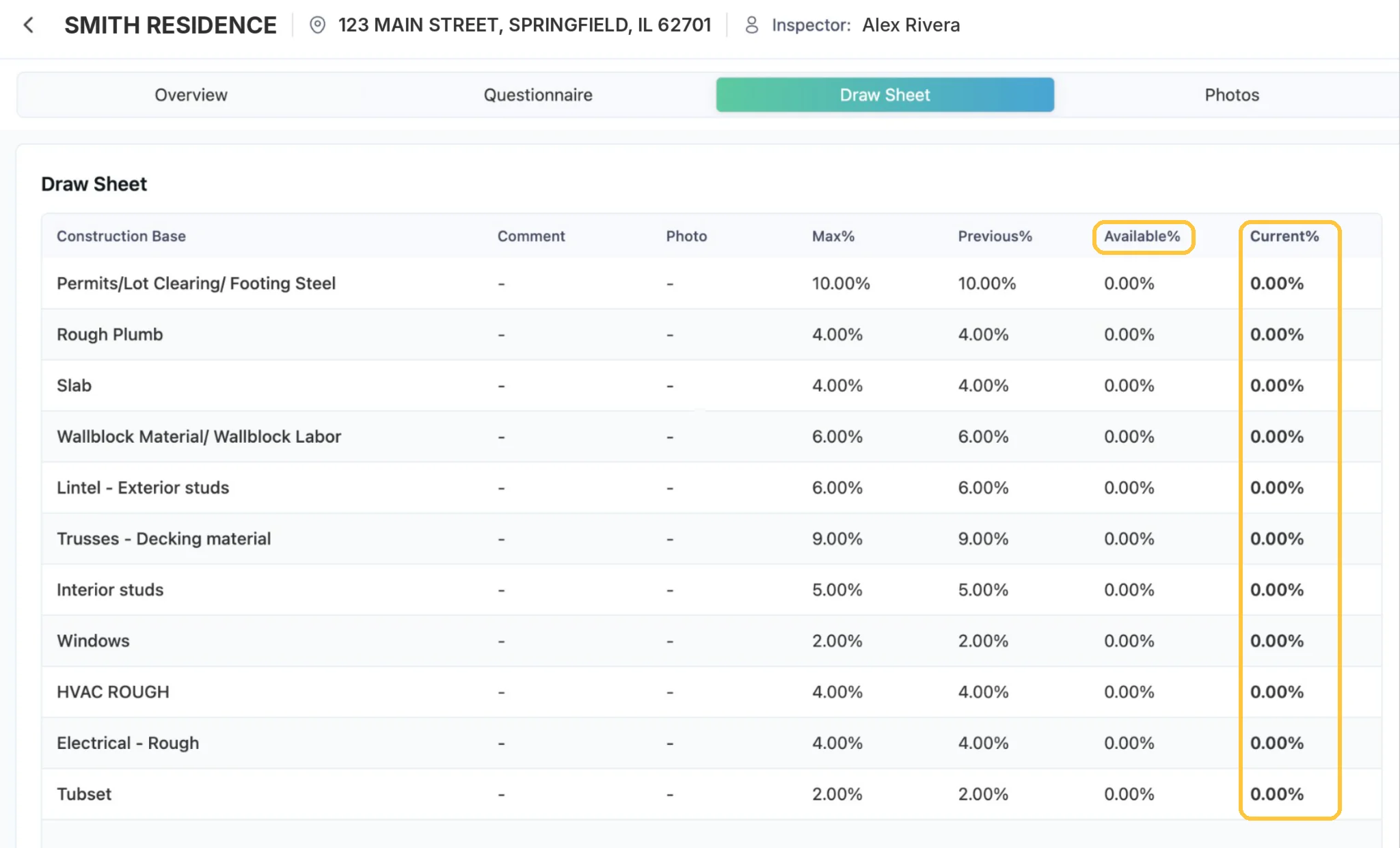
Task: Click the Tubset row label
Action: pyautogui.click(x=83, y=794)
